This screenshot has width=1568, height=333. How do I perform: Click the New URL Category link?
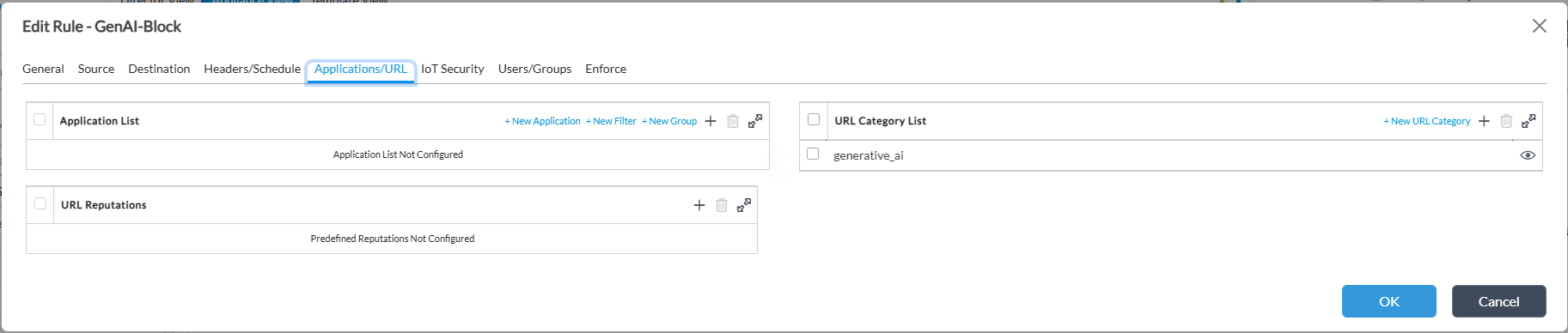(1427, 121)
